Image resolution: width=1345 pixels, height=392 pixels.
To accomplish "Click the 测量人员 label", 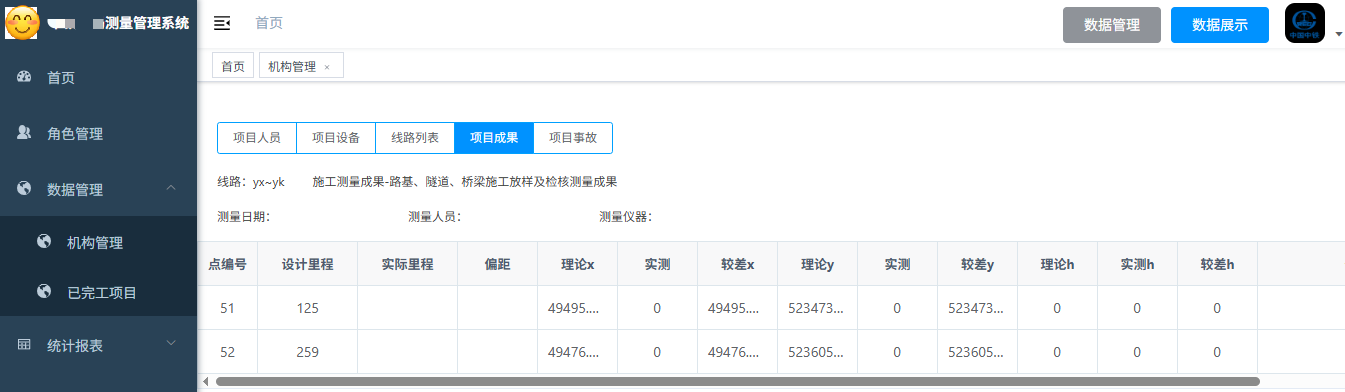I will point(435,216).
